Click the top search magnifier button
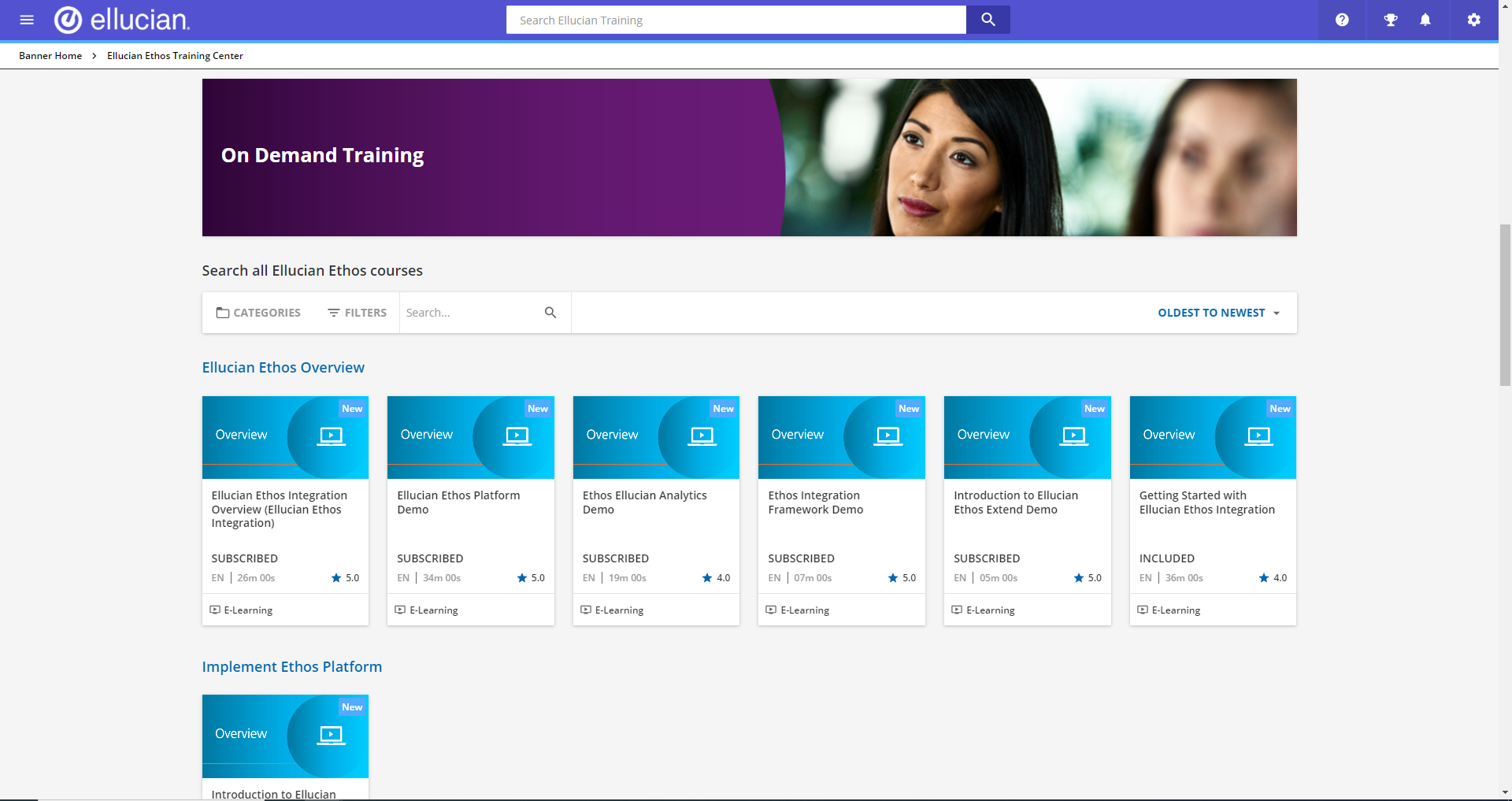This screenshot has height=801, width=1512. pos(988,20)
